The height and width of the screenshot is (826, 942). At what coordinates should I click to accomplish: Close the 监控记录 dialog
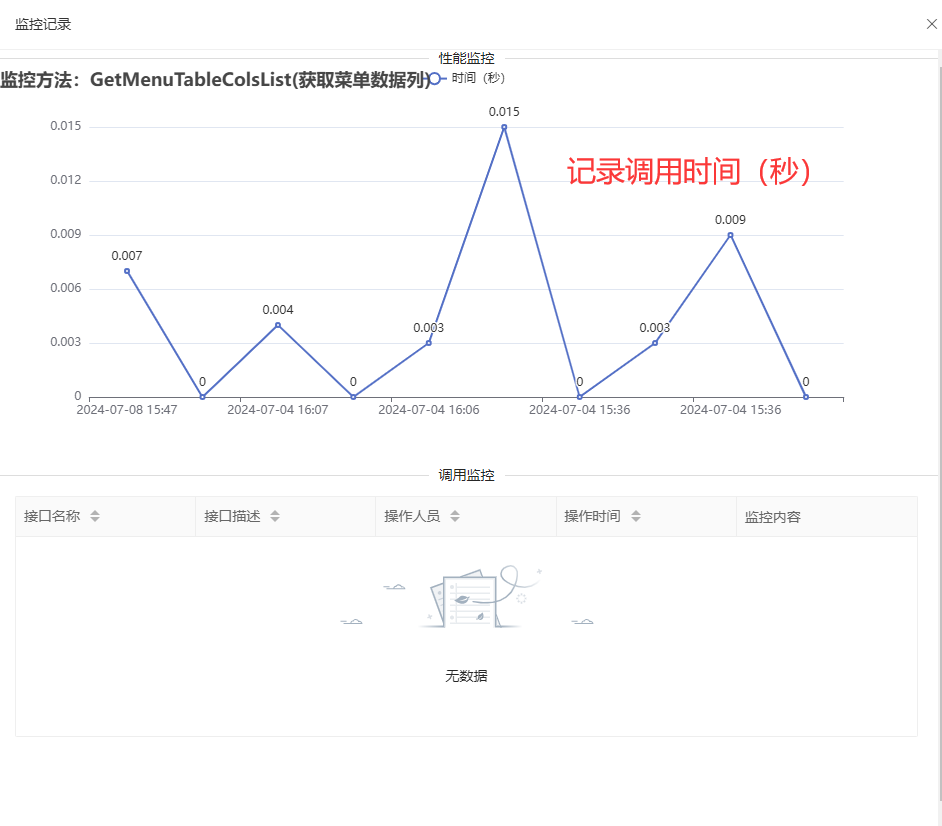(931, 24)
